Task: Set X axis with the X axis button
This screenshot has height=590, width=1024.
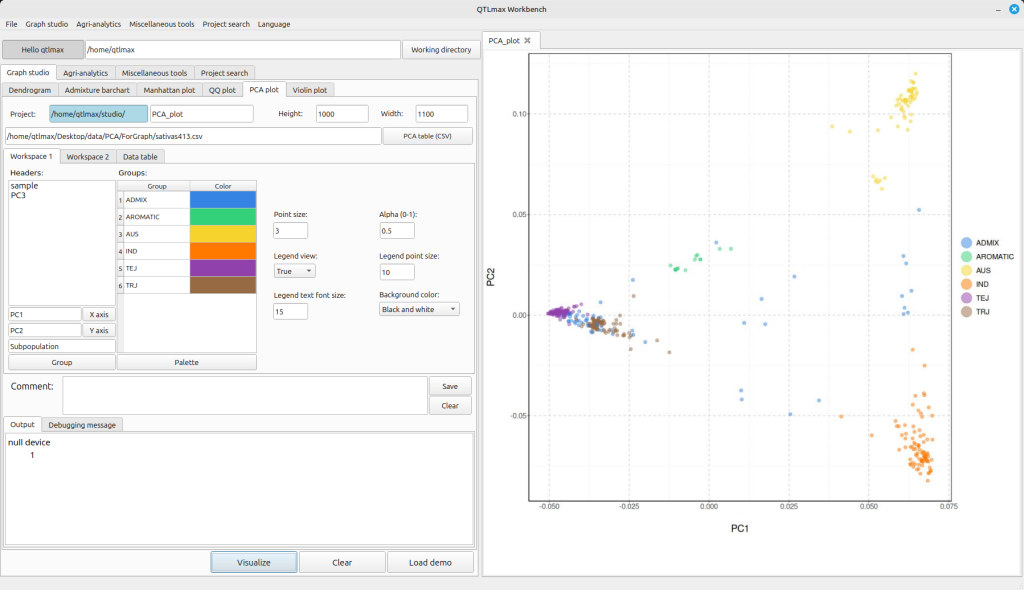Action: (x=99, y=314)
